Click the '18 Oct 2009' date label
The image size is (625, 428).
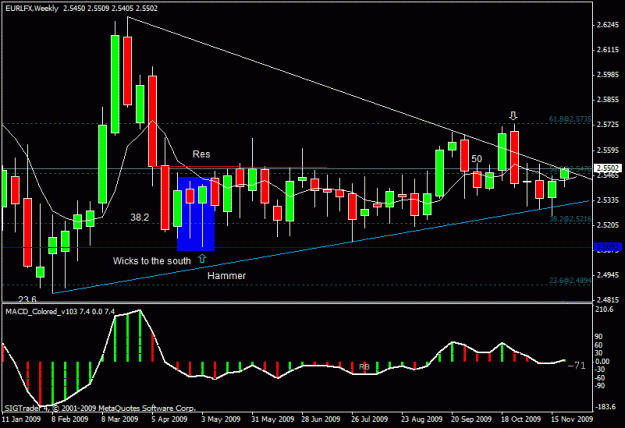[x=521, y=419]
